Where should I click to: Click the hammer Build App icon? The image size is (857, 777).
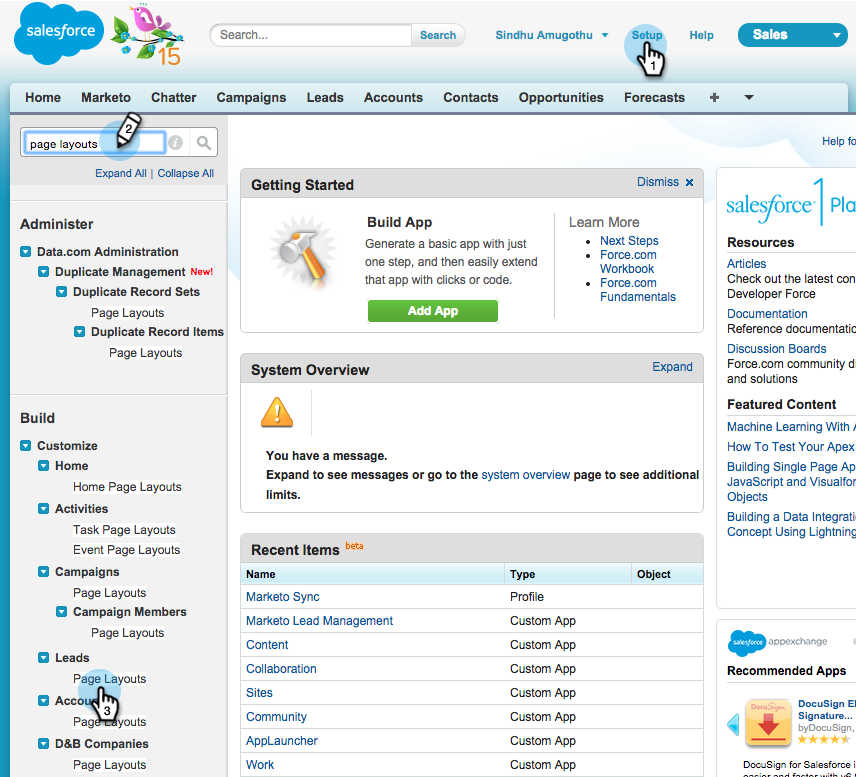click(303, 252)
